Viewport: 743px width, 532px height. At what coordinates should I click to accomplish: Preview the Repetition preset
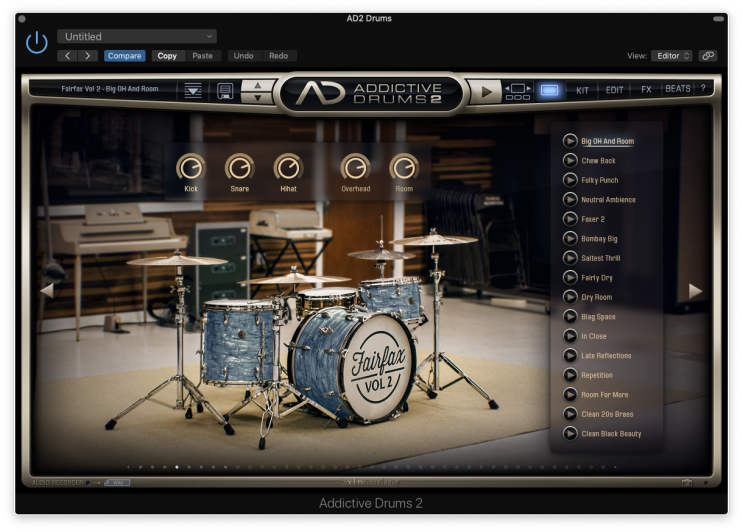pyautogui.click(x=570, y=375)
